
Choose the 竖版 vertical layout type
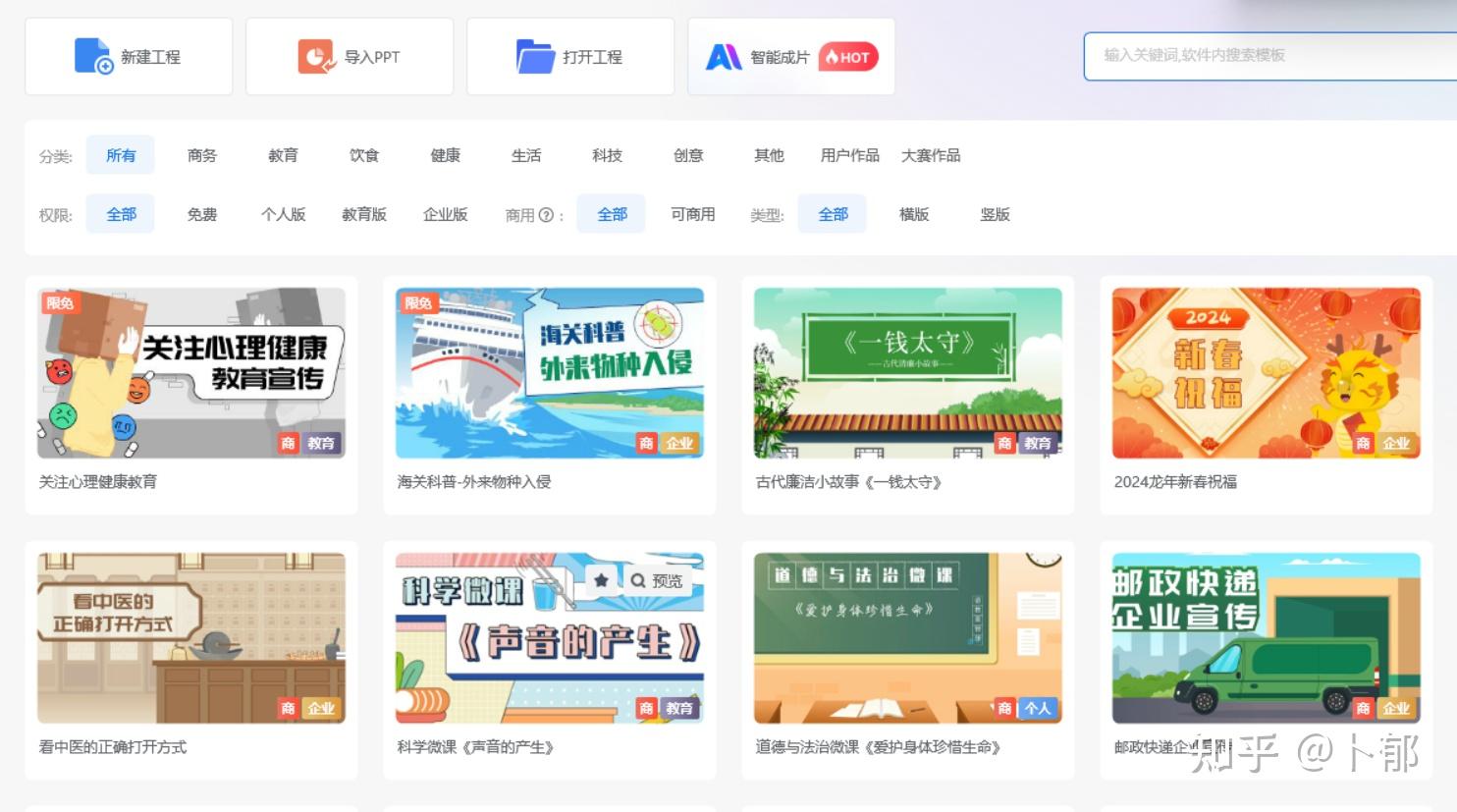(995, 214)
